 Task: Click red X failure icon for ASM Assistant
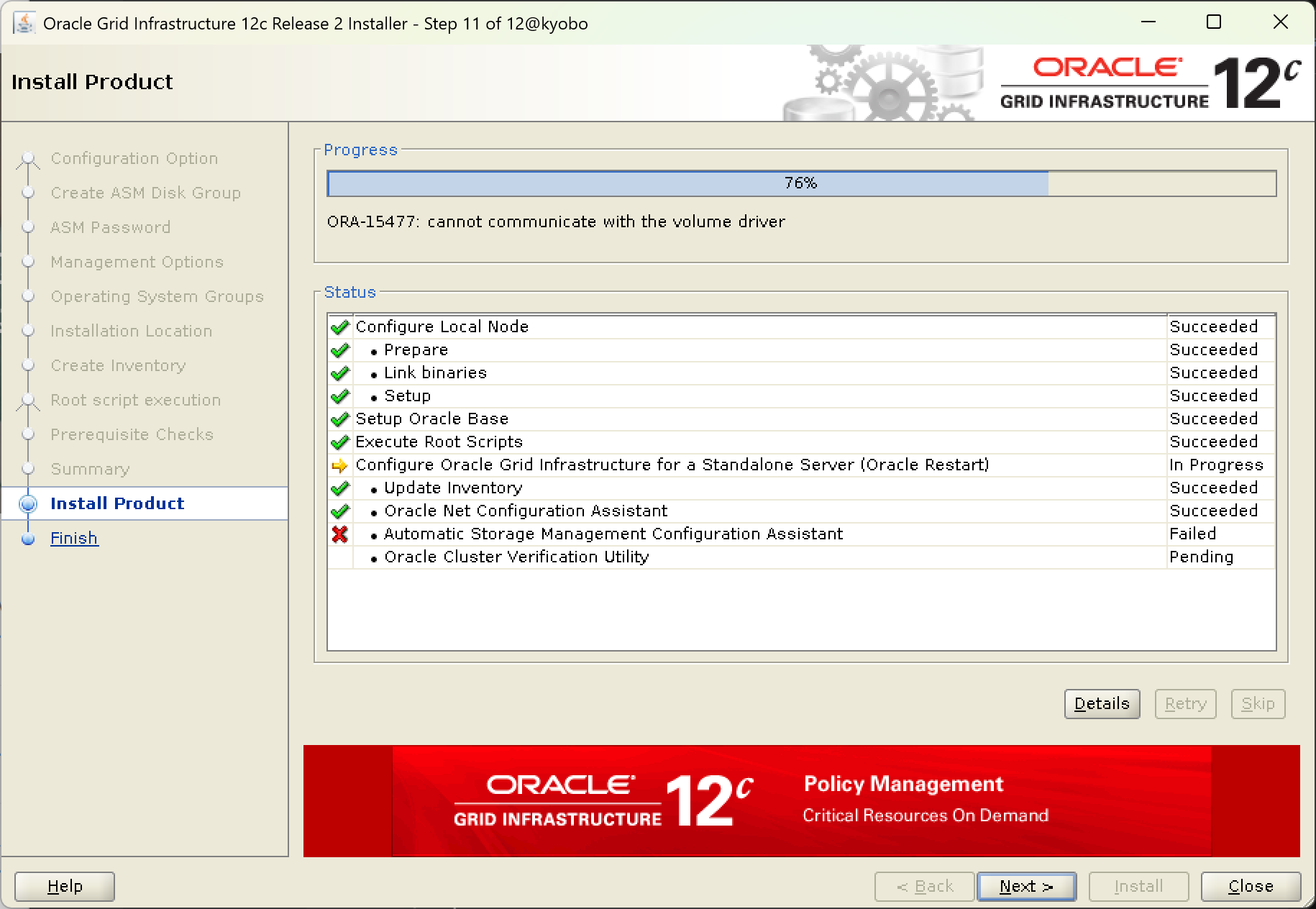click(x=339, y=534)
